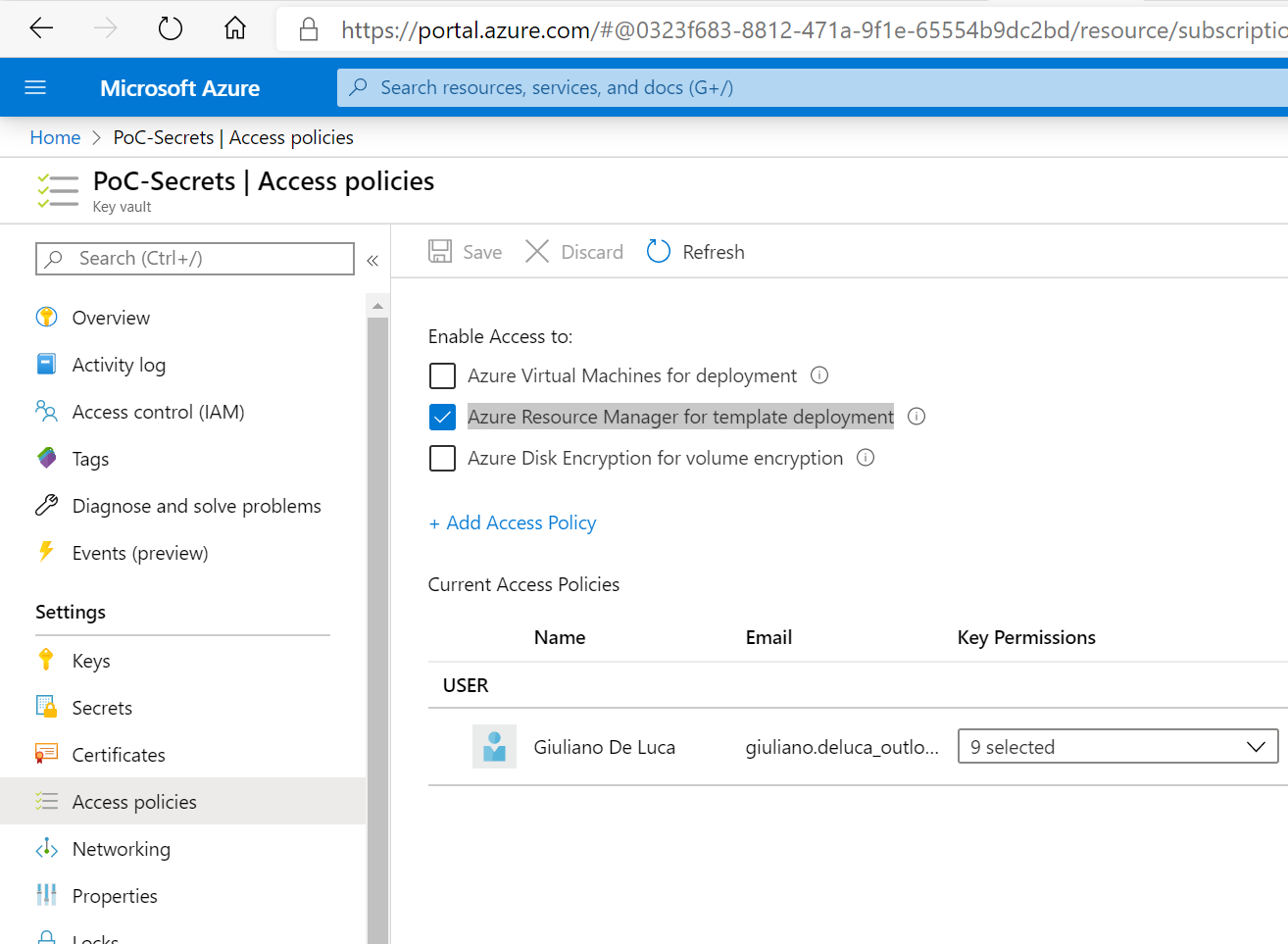Uncheck Azure Resource Manager for template deployment

click(442, 417)
